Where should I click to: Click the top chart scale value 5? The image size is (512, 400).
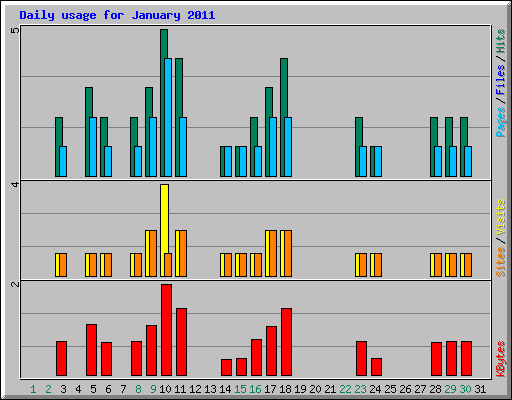(15, 31)
